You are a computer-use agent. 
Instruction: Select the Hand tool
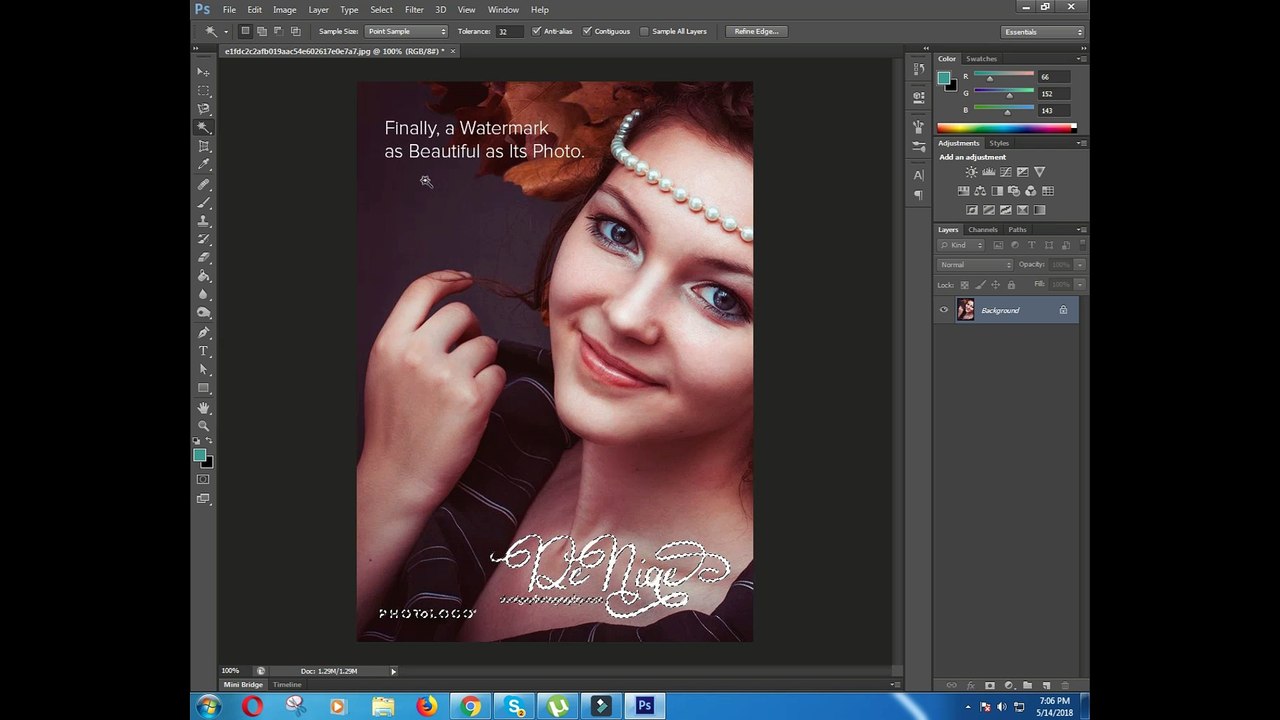(203, 408)
